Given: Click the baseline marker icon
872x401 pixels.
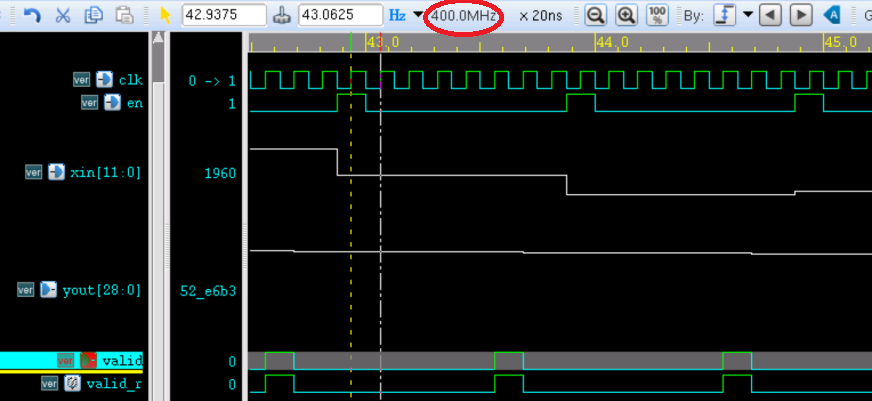Looking at the screenshot, I should tap(282, 16).
